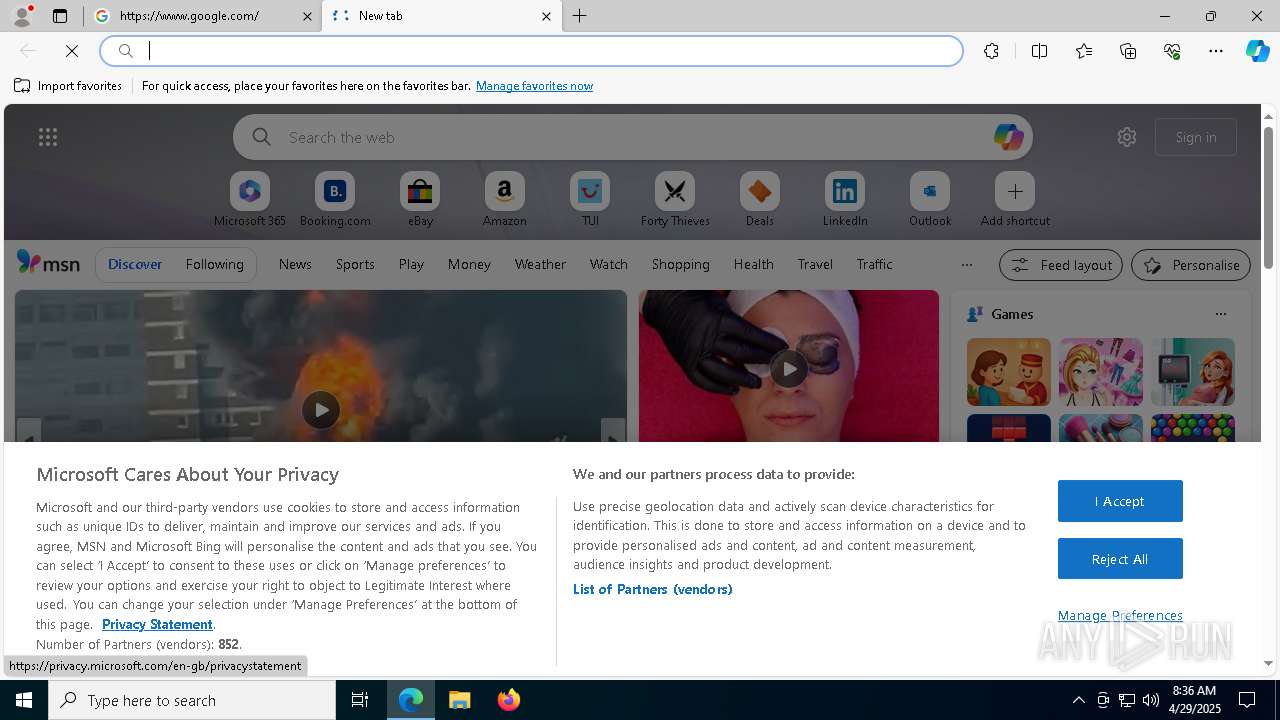This screenshot has width=1280, height=720.
Task: Open the Privacy Statement link
Action: pos(157,624)
